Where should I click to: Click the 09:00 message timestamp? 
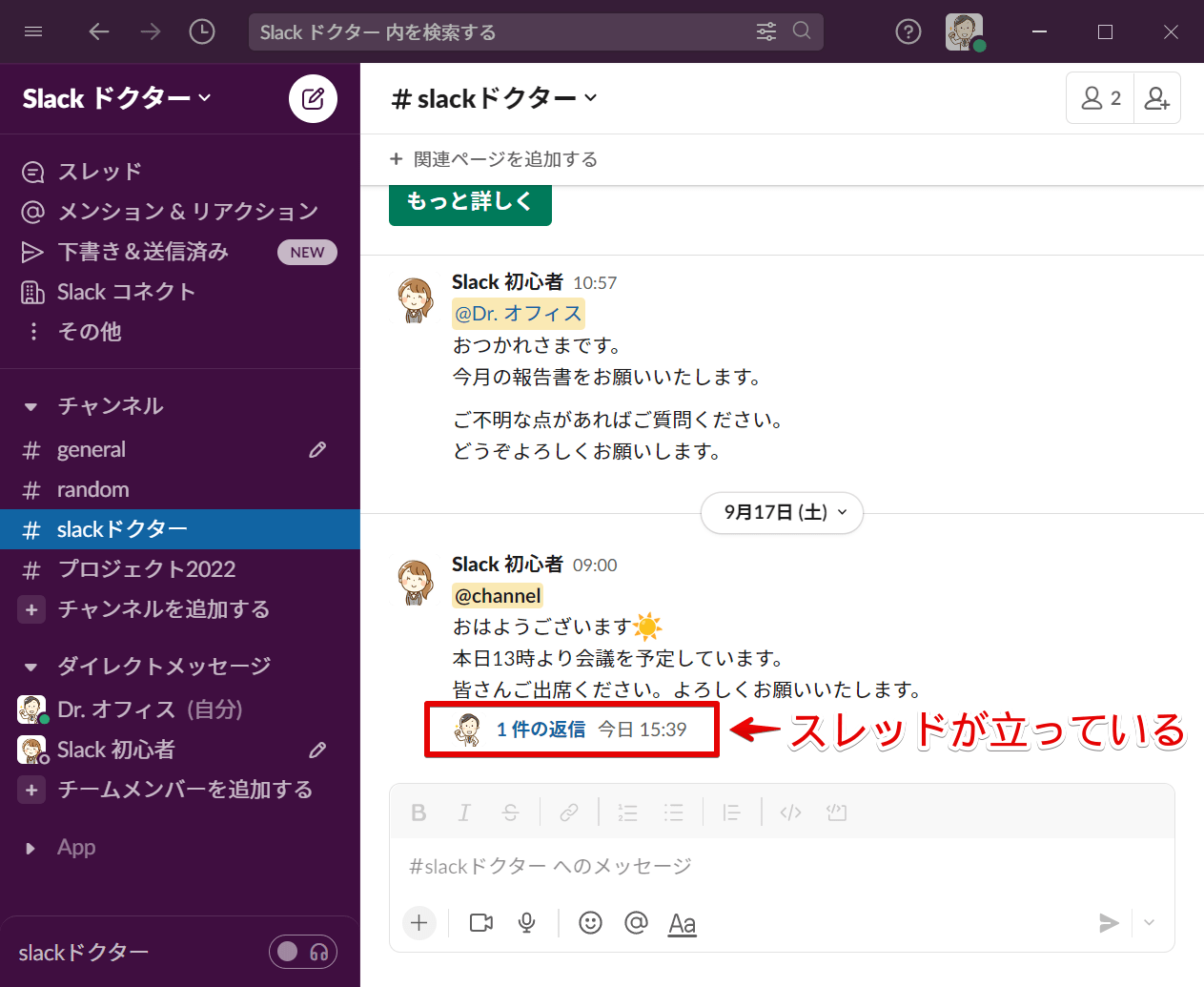(595, 565)
